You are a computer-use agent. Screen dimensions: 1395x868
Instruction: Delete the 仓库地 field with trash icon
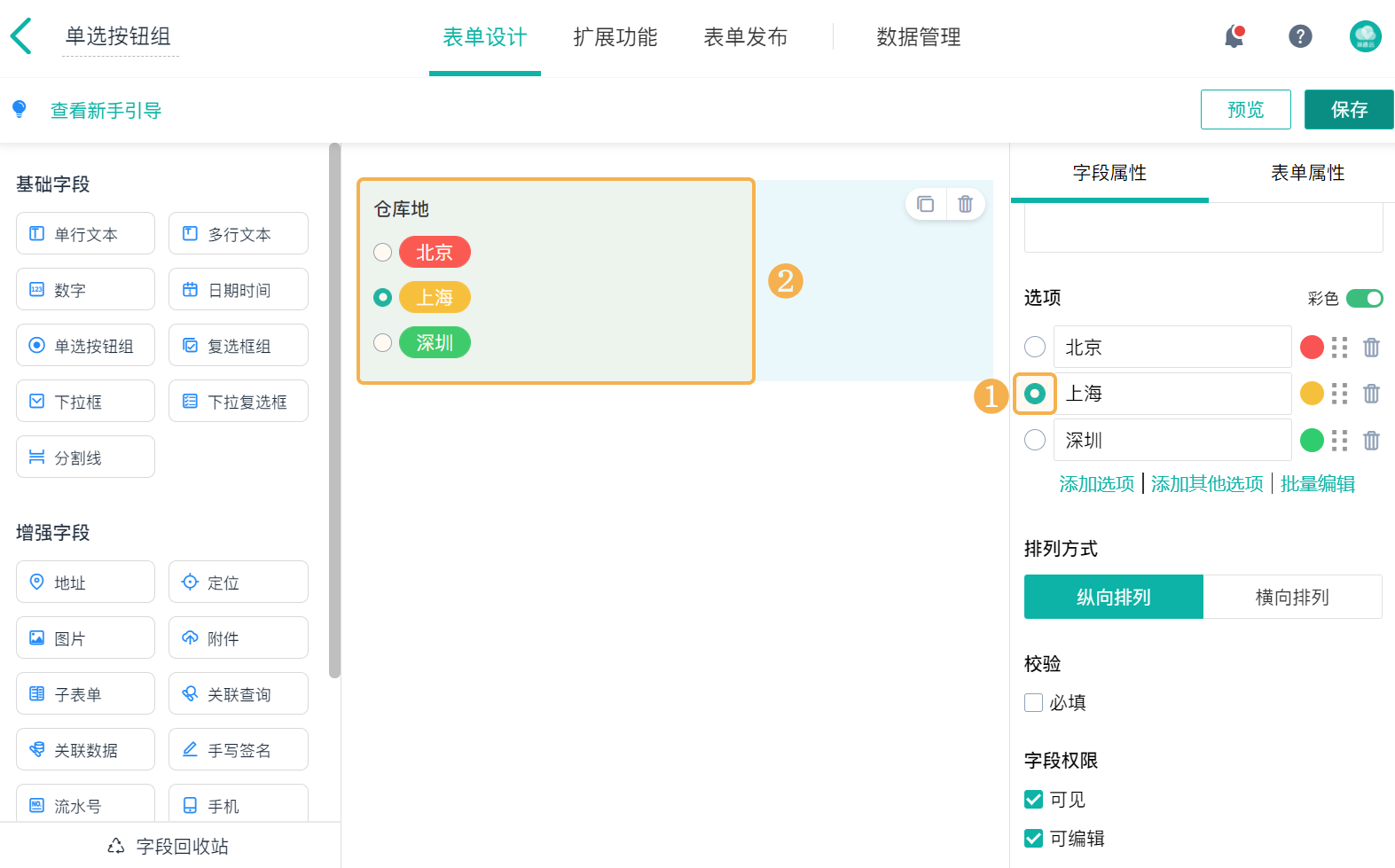click(x=965, y=204)
